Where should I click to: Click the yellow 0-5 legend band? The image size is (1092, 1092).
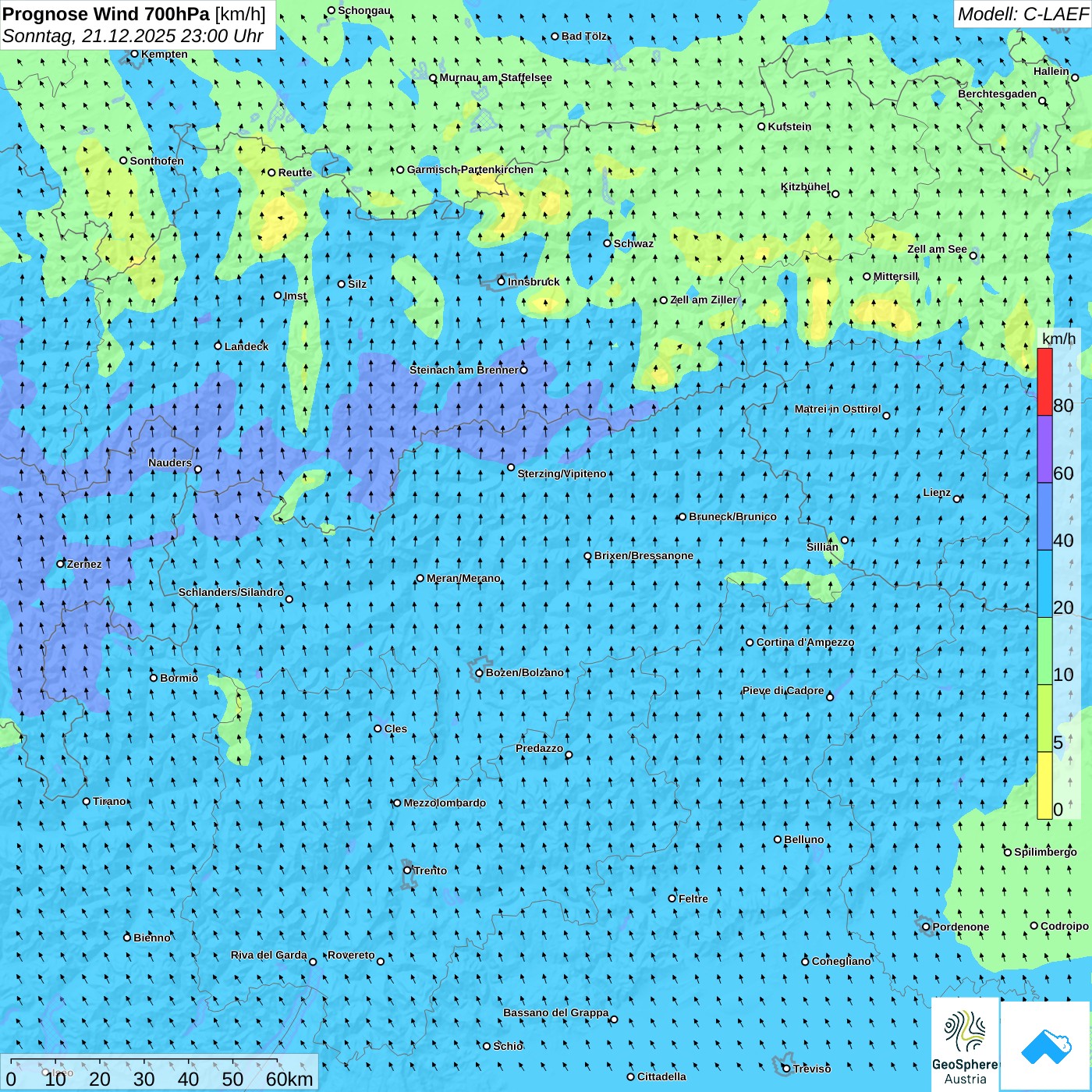pyautogui.click(x=1044, y=785)
